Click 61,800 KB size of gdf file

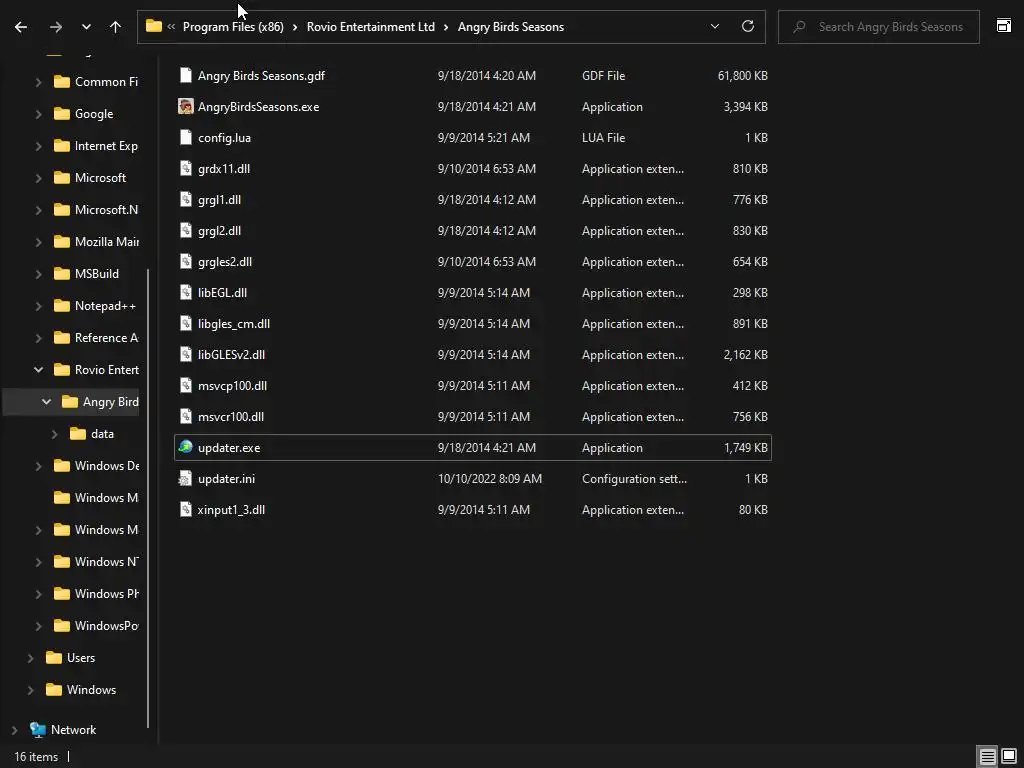click(743, 76)
